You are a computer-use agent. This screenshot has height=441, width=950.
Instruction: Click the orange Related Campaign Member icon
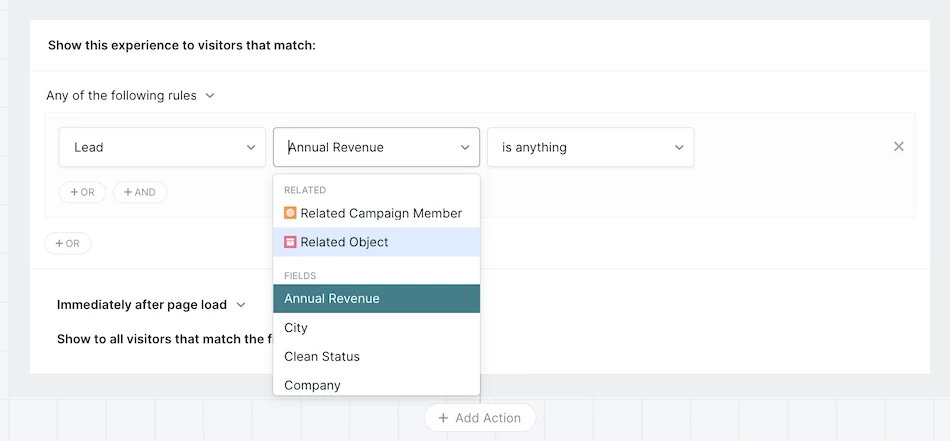click(x=290, y=213)
